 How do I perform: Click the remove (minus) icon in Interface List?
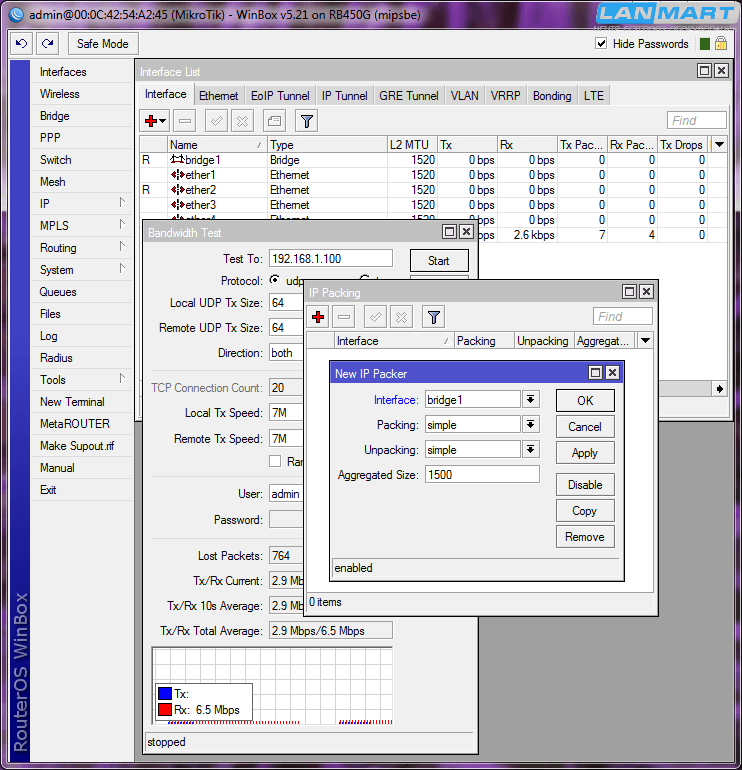coord(185,121)
